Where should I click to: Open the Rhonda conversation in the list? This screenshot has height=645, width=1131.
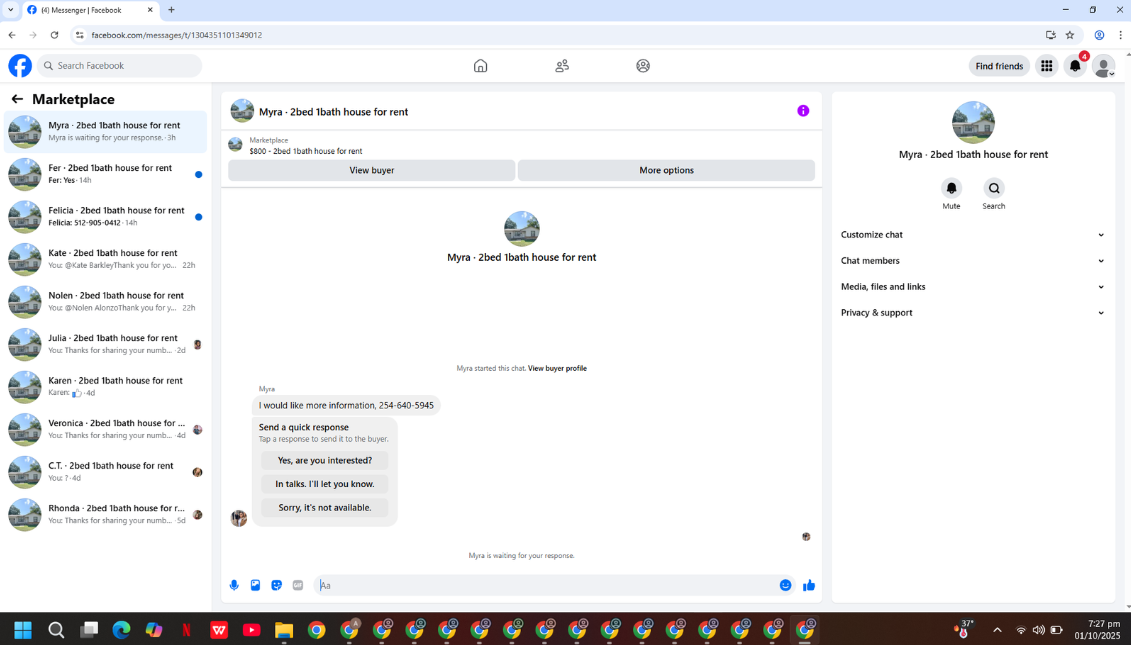coord(105,514)
